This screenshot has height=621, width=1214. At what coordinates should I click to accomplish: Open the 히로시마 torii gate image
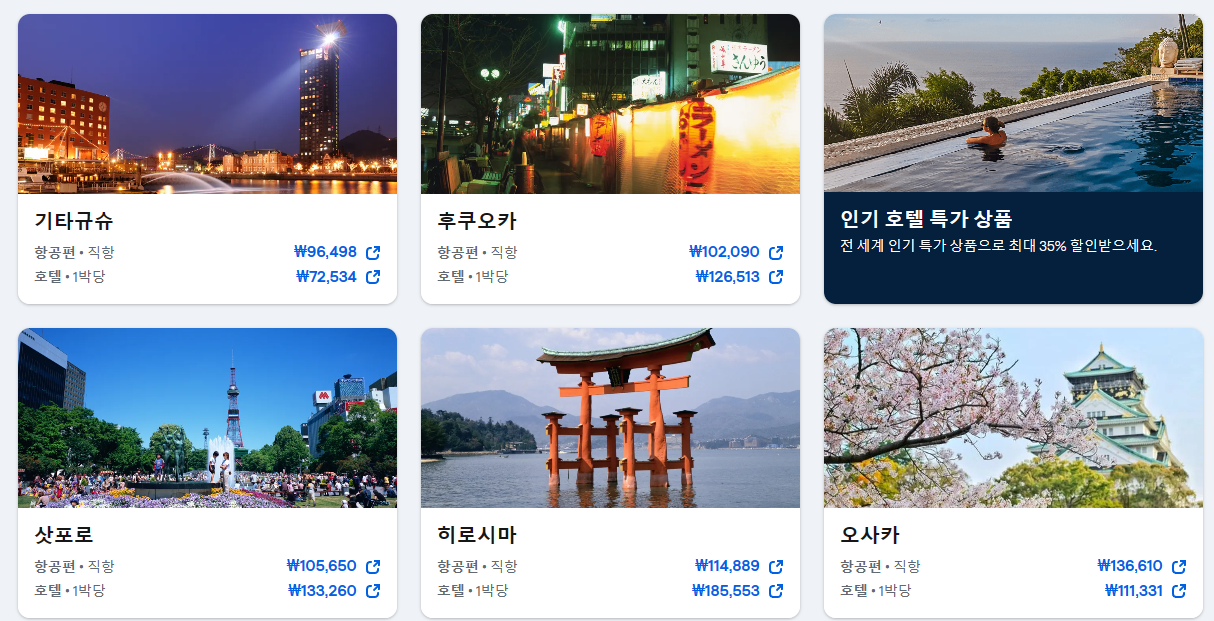(x=610, y=417)
